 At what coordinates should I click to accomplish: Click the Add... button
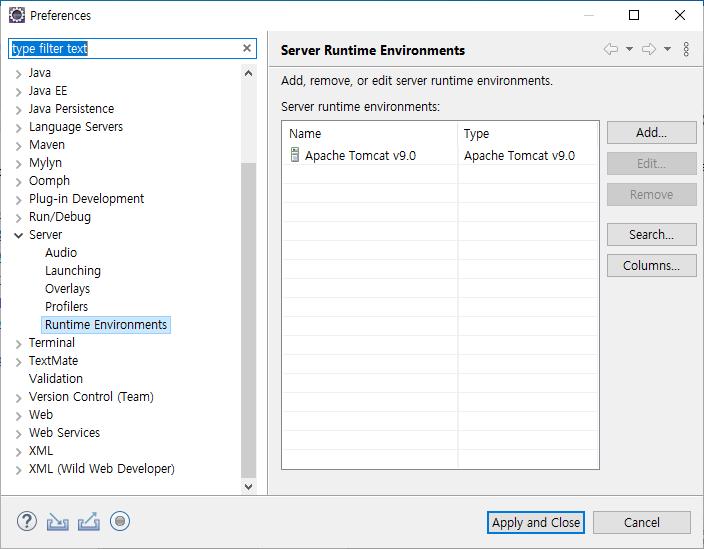(651, 132)
